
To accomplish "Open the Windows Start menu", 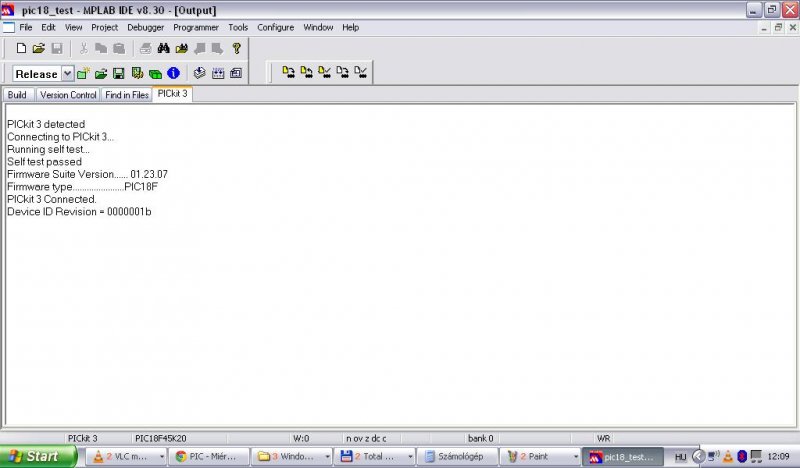I will 38,456.
